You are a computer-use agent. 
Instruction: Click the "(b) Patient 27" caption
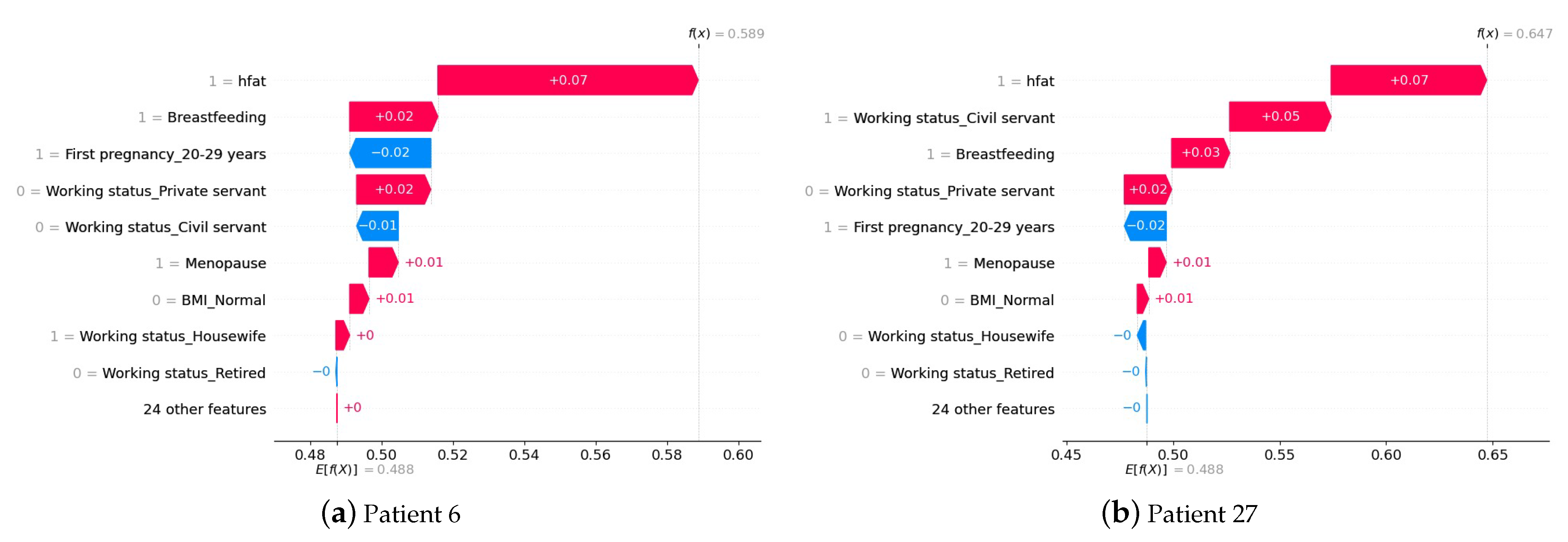tap(1179, 513)
